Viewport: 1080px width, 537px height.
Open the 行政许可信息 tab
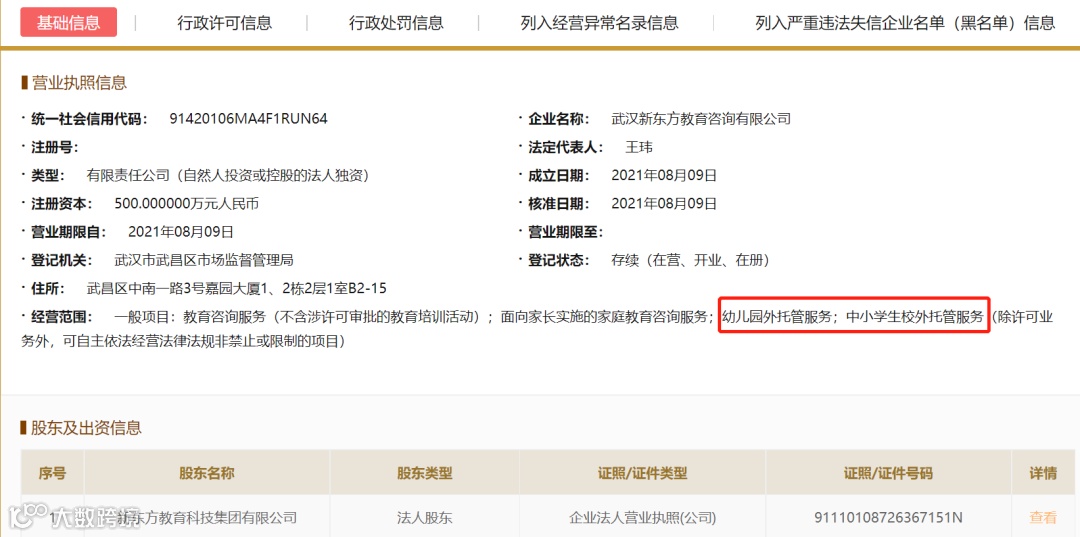pos(225,23)
